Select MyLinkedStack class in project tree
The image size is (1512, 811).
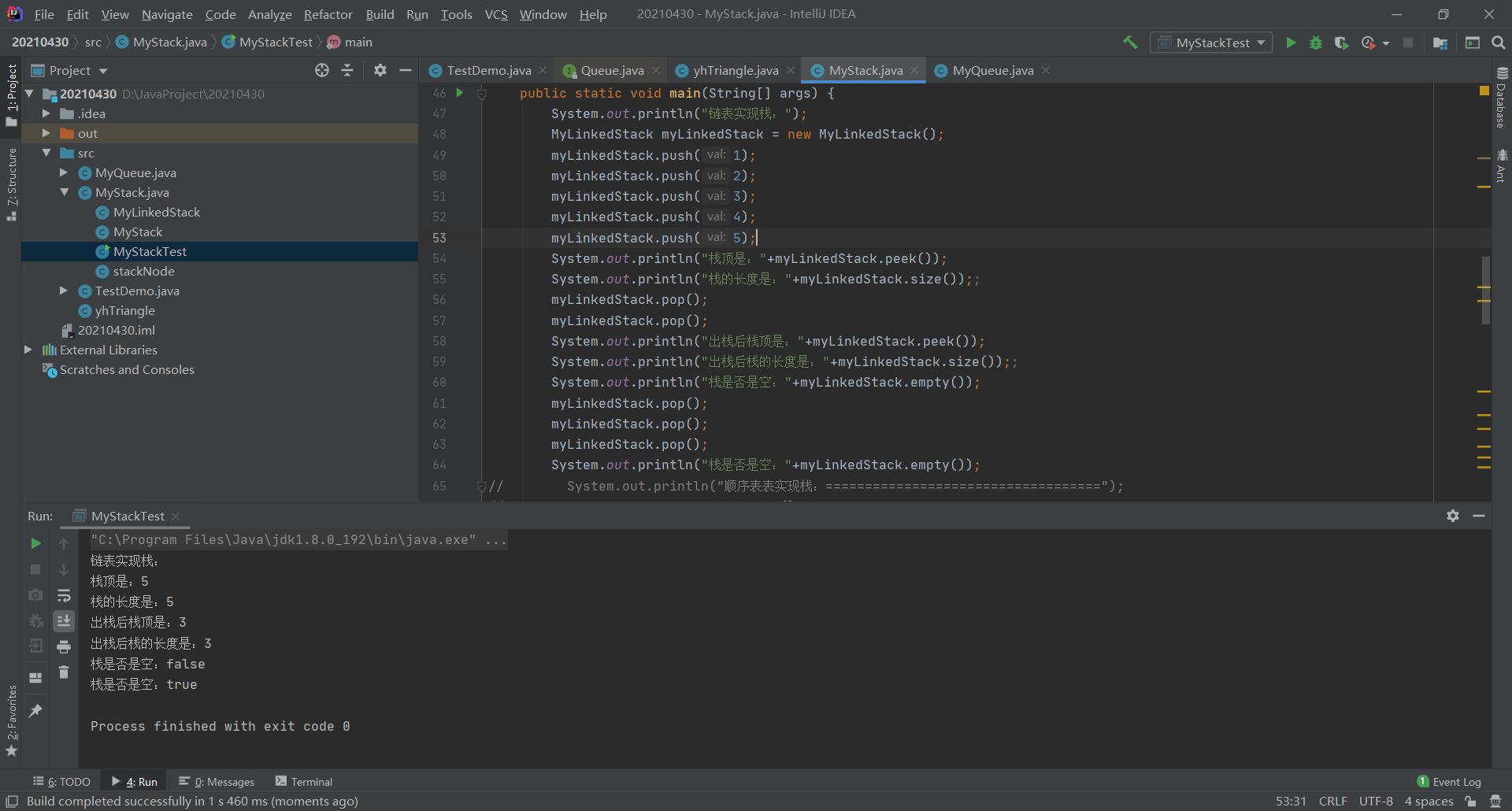tap(156, 212)
